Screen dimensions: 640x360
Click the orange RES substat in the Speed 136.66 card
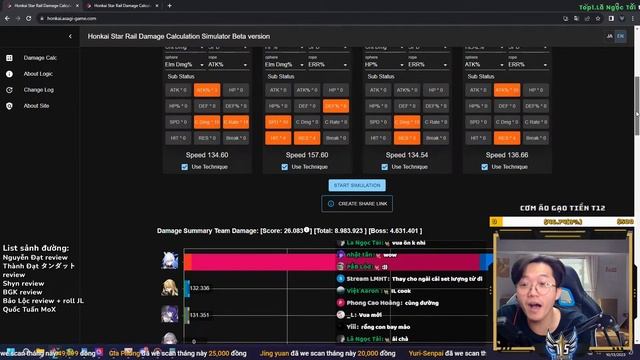pyautogui.click(x=507, y=138)
